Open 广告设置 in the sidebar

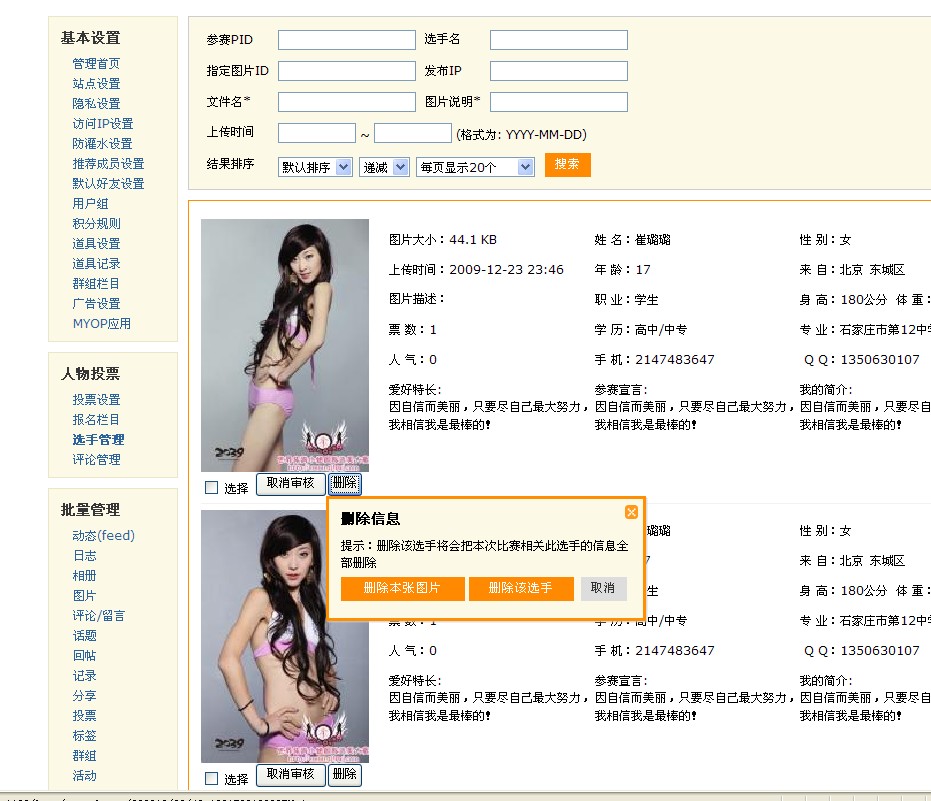click(96, 303)
